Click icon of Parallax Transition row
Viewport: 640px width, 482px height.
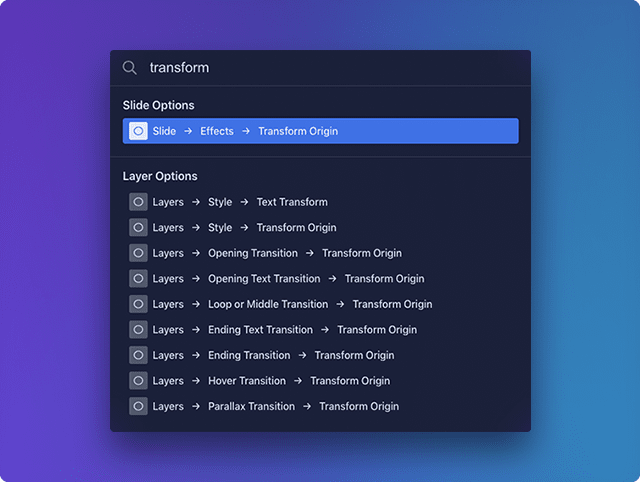138,406
